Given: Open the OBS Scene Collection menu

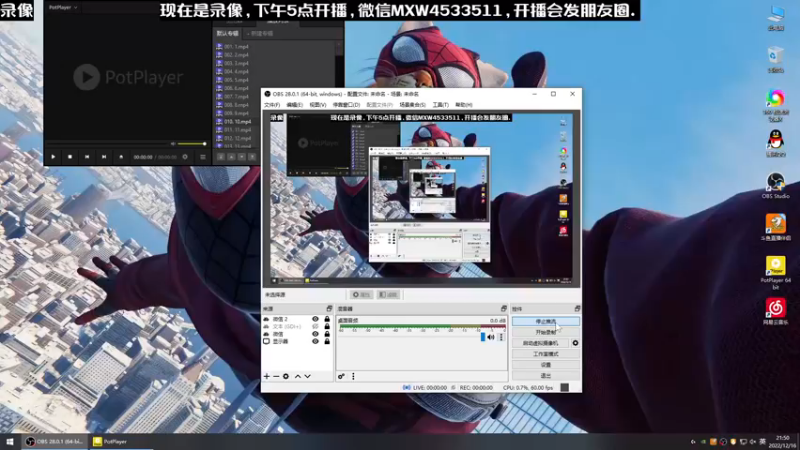Looking at the screenshot, I should tap(412, 105).
